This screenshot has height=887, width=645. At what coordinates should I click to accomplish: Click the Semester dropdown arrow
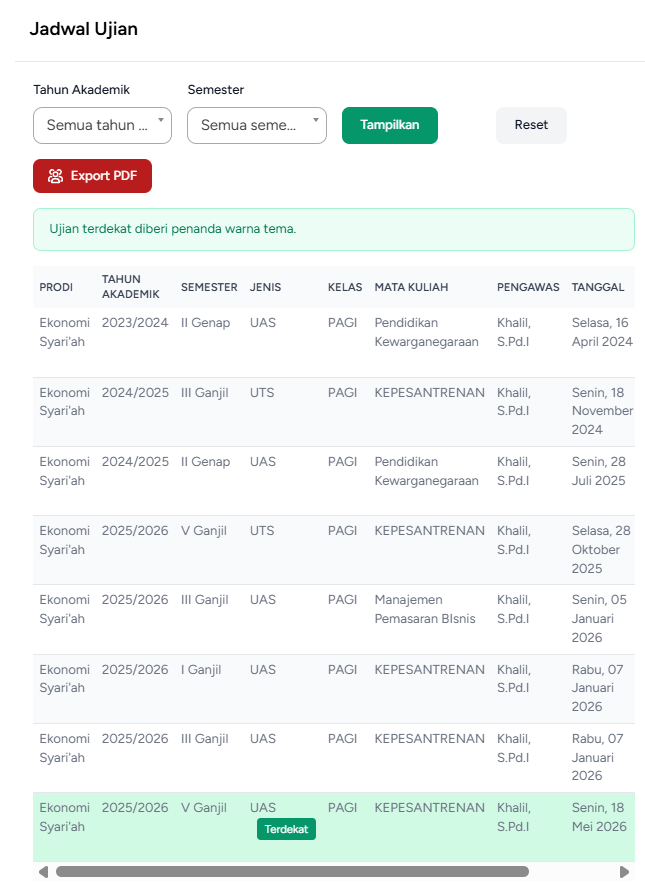[x=316, y=120]
